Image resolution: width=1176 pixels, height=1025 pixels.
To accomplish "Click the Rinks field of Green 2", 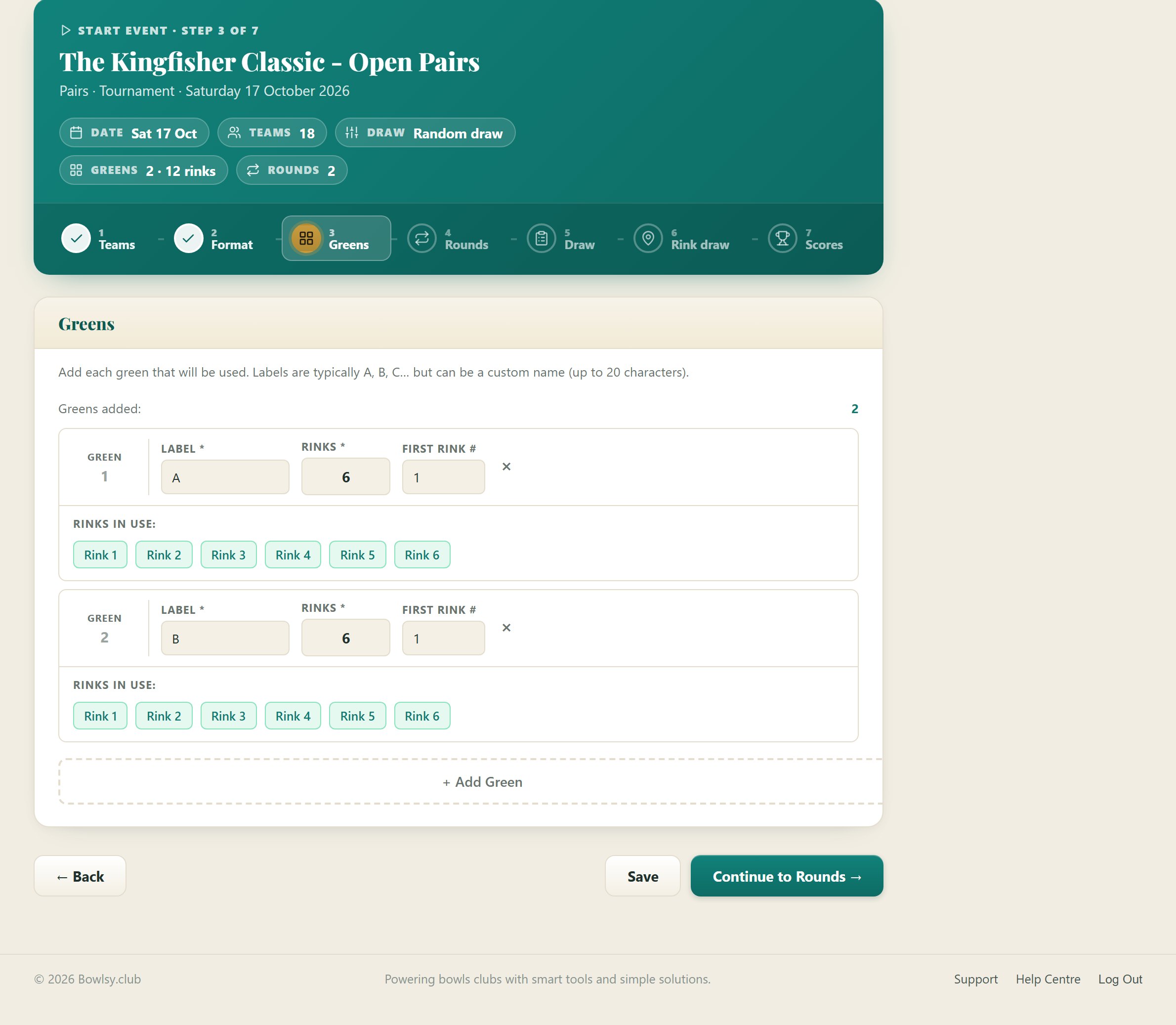I will [345, 638].
